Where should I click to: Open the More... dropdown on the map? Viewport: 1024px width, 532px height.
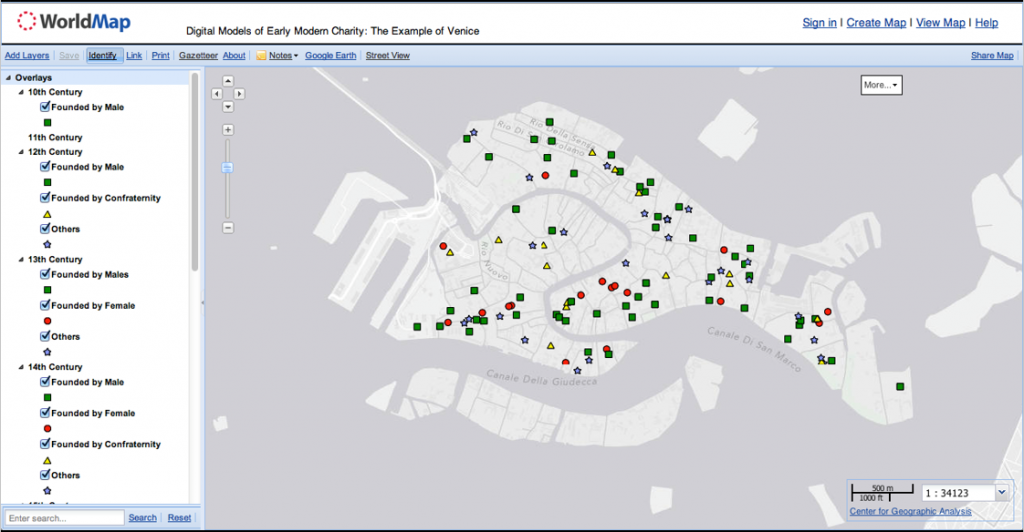881,85
